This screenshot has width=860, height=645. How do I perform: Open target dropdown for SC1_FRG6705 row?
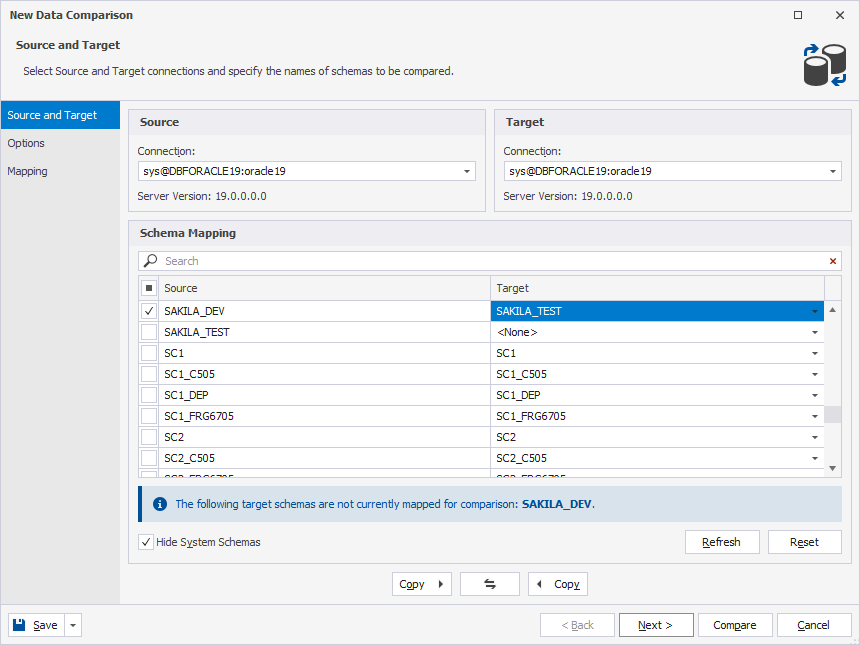tap(814, 416)
